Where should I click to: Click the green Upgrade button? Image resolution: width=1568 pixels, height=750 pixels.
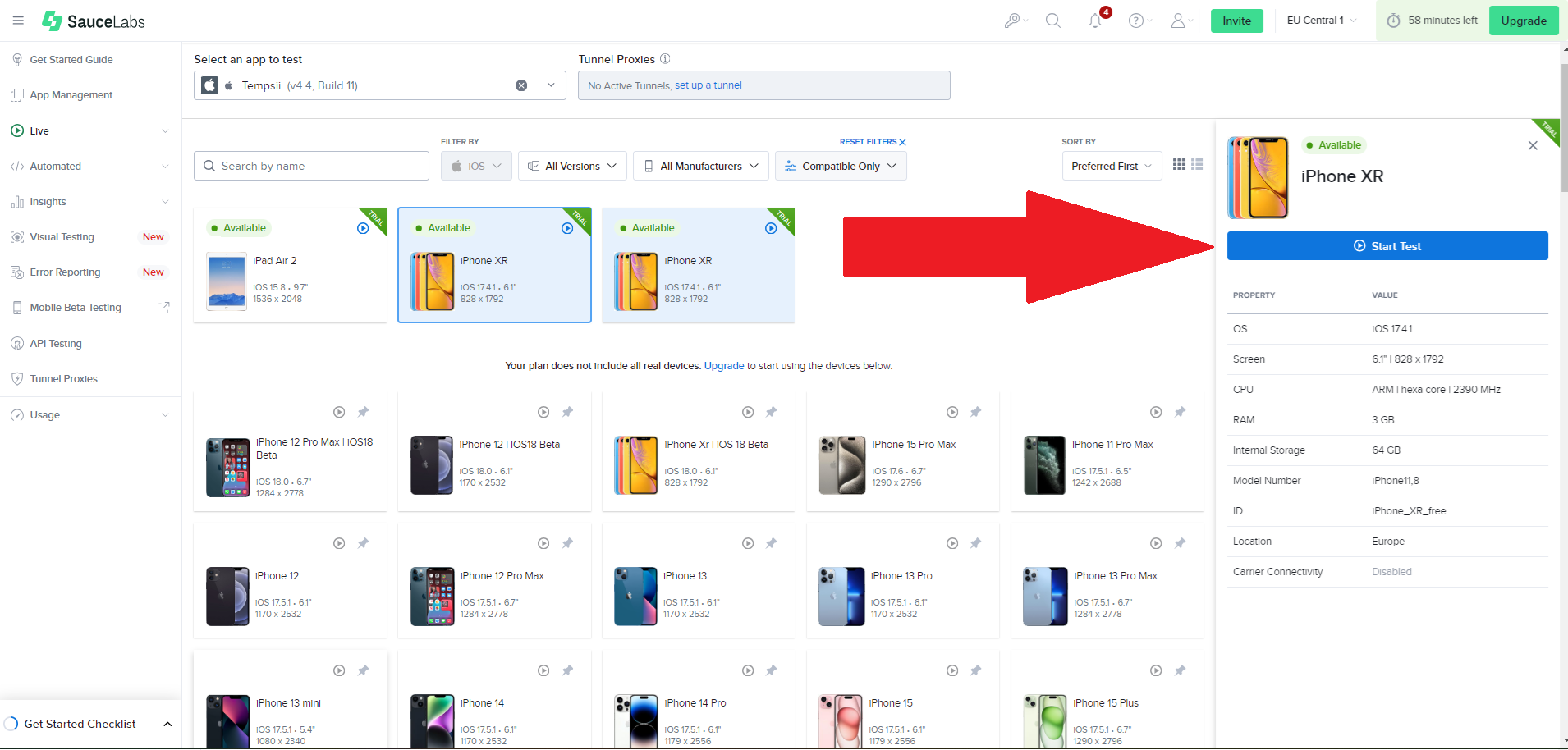[1524, 21]
